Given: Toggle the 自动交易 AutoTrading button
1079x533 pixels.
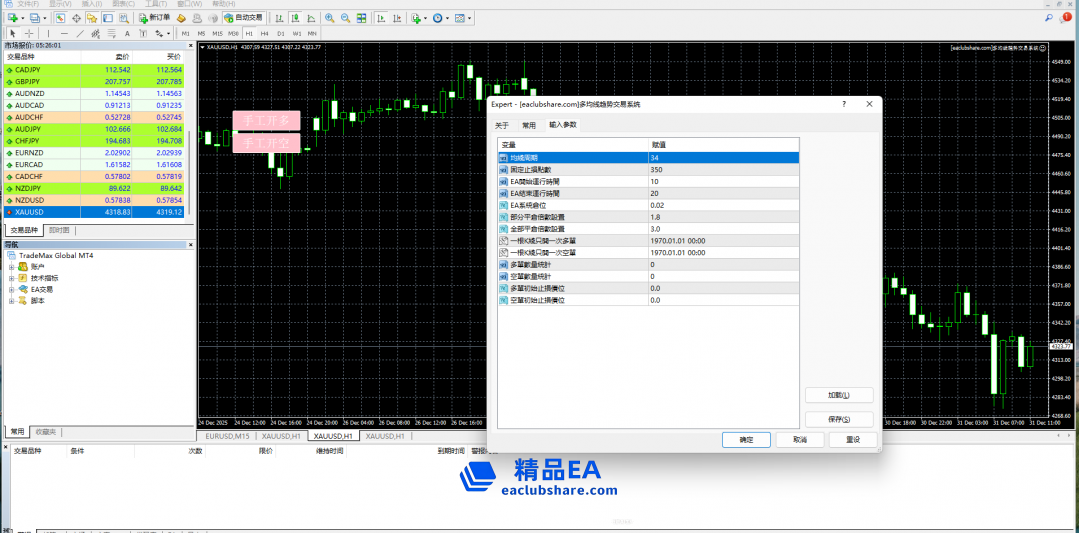Looking at the screenshot, I should (x=243, y=18).
